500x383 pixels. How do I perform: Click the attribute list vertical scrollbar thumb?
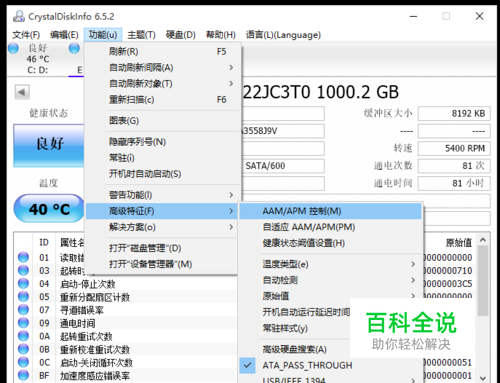[483, 281]
